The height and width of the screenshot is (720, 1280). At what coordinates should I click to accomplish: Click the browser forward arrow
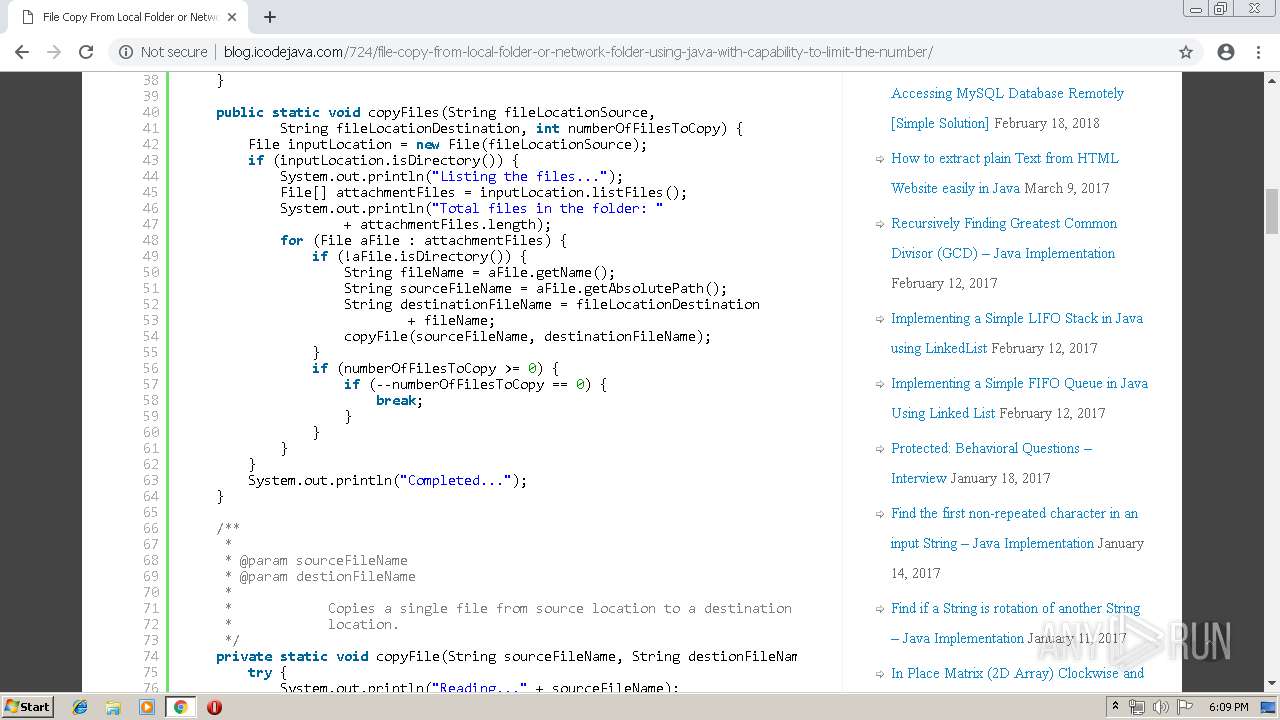point(54,52)
